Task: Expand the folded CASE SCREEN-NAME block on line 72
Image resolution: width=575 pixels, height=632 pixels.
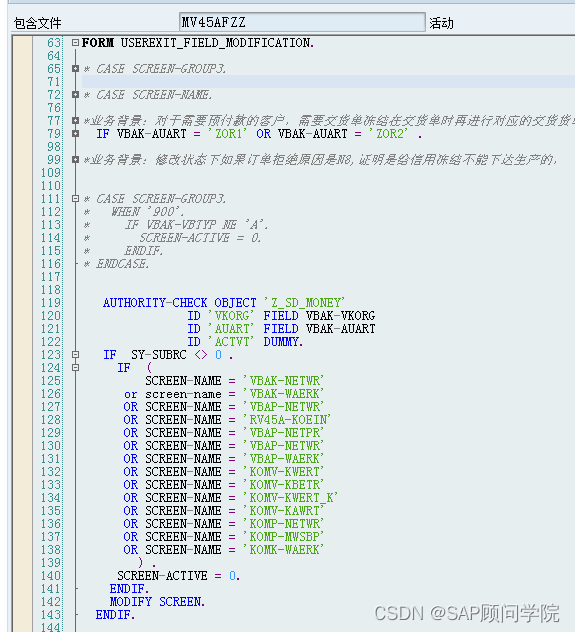Action: 75,95
